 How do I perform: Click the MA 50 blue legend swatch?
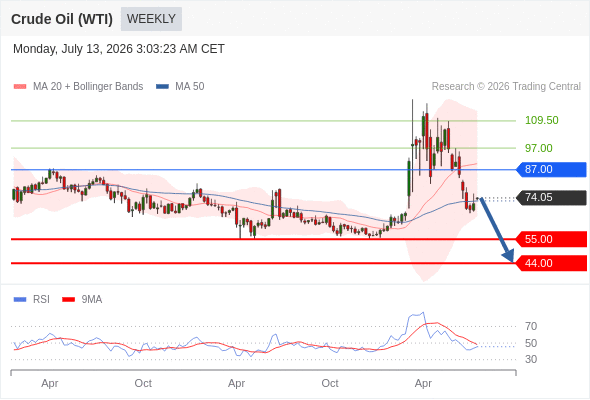coord(162,87)
